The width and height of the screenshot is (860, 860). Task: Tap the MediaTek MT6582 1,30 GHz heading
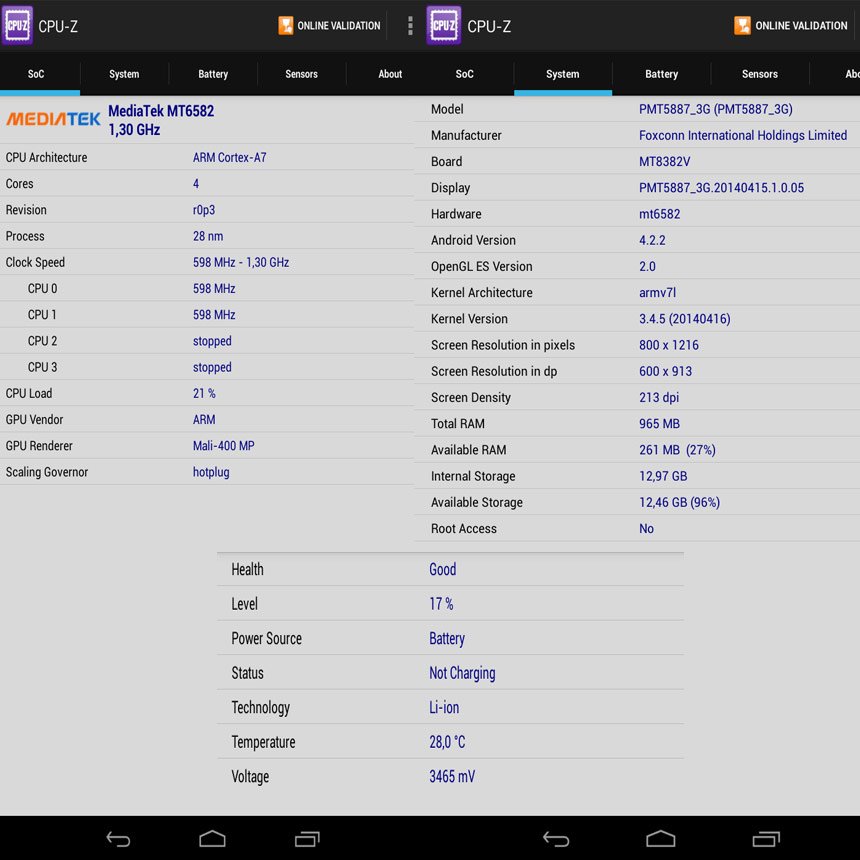[x=161, y=120]
